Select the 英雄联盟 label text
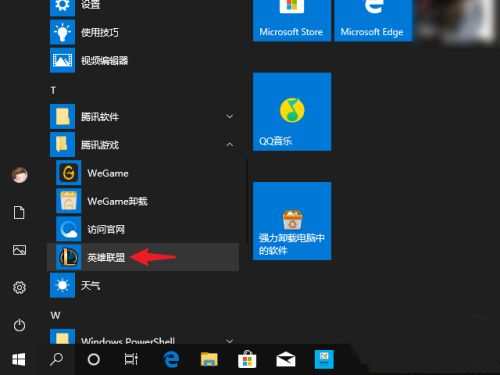The height and width of the screenshot is (375, 500). coord(106,257)
